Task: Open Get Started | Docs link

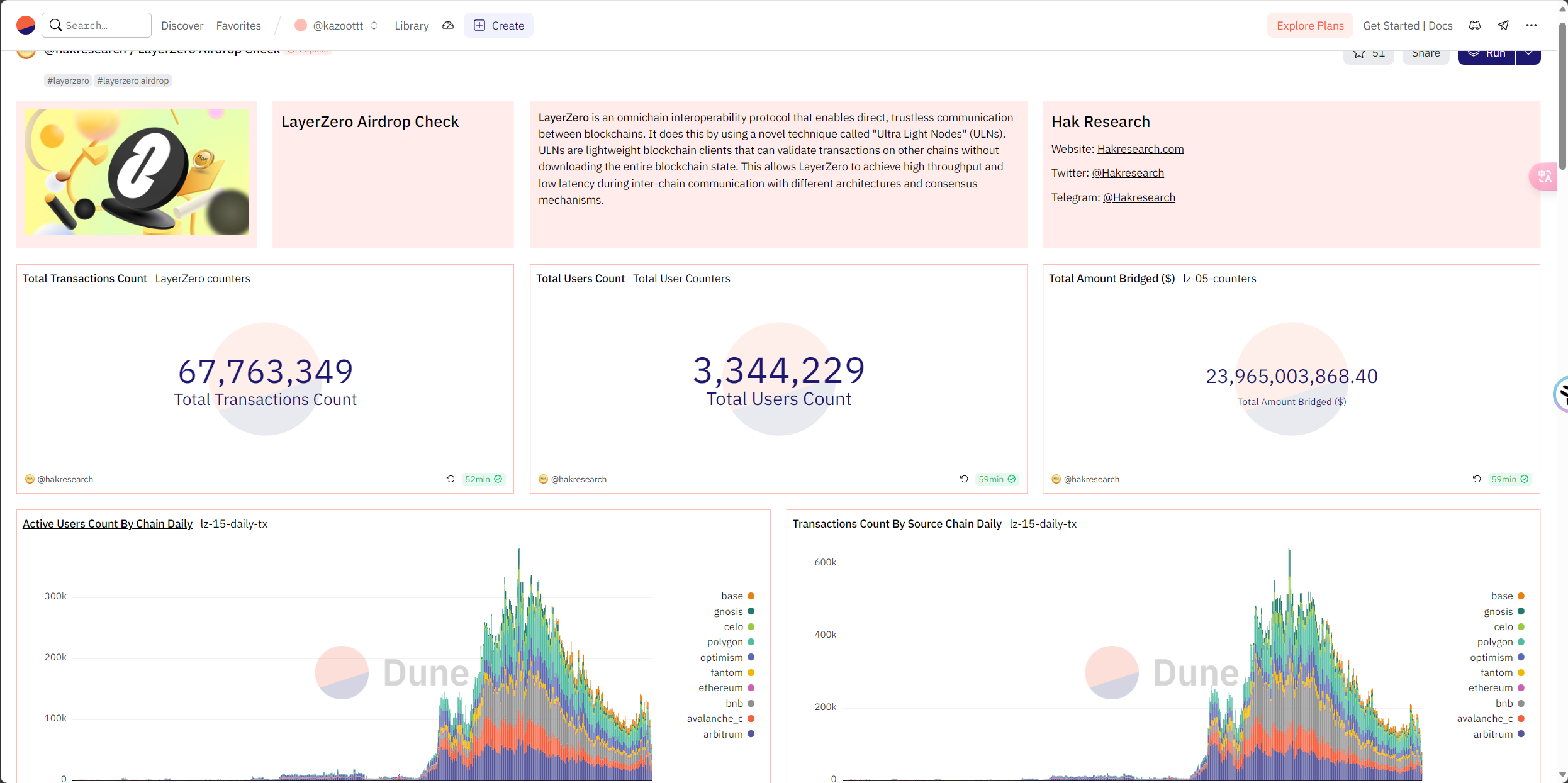Action: (x=1408, y=26)
